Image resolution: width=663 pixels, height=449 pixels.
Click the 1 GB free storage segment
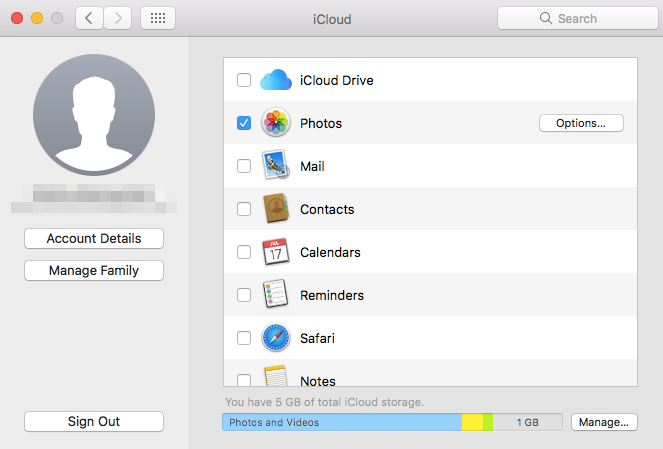click(x=527, y=422)
